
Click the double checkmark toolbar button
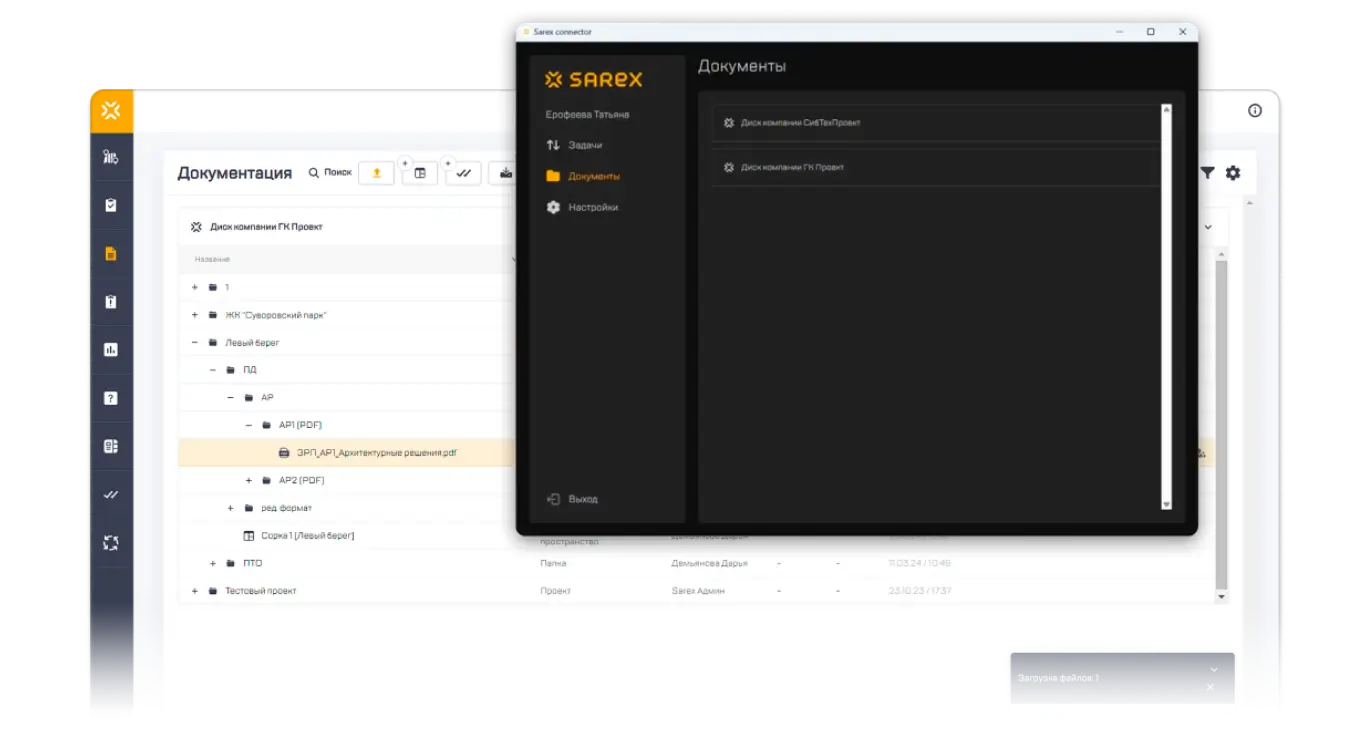pyautogui.click(x=463, y=173)
